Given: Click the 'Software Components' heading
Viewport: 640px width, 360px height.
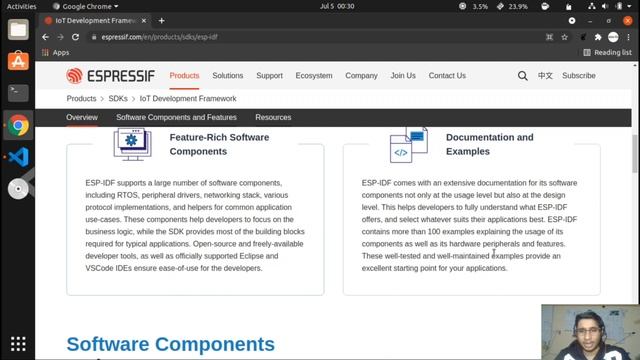Looking at the screenshot, I should coord(171,344).
